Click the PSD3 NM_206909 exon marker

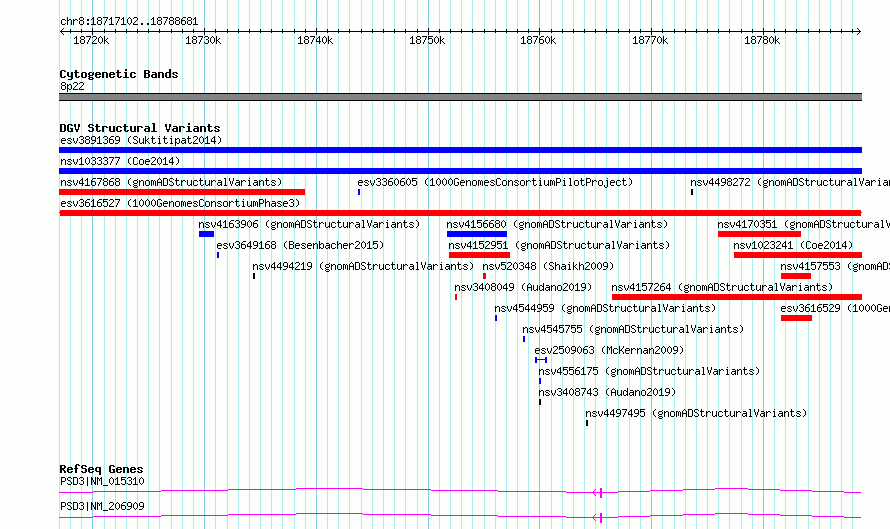tap(601, 518)
